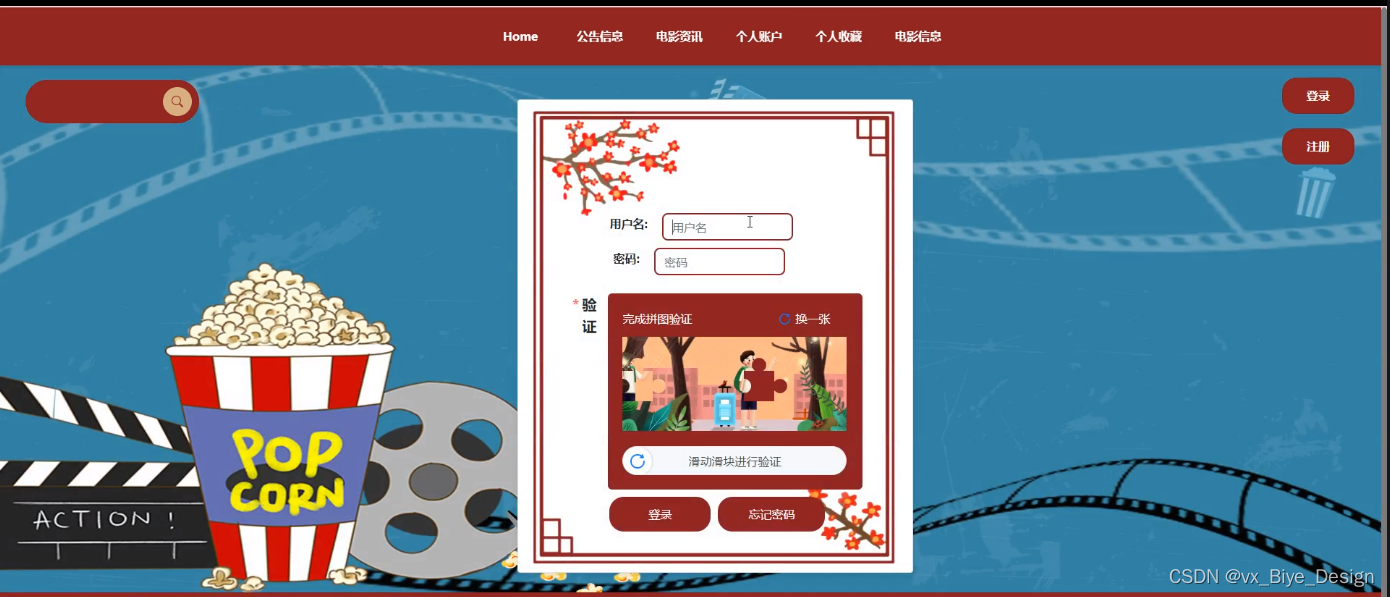The height and width of the screenshot is (597, 1390).
Task: Click the 注册 button
Action: (x=1318, y=146)
